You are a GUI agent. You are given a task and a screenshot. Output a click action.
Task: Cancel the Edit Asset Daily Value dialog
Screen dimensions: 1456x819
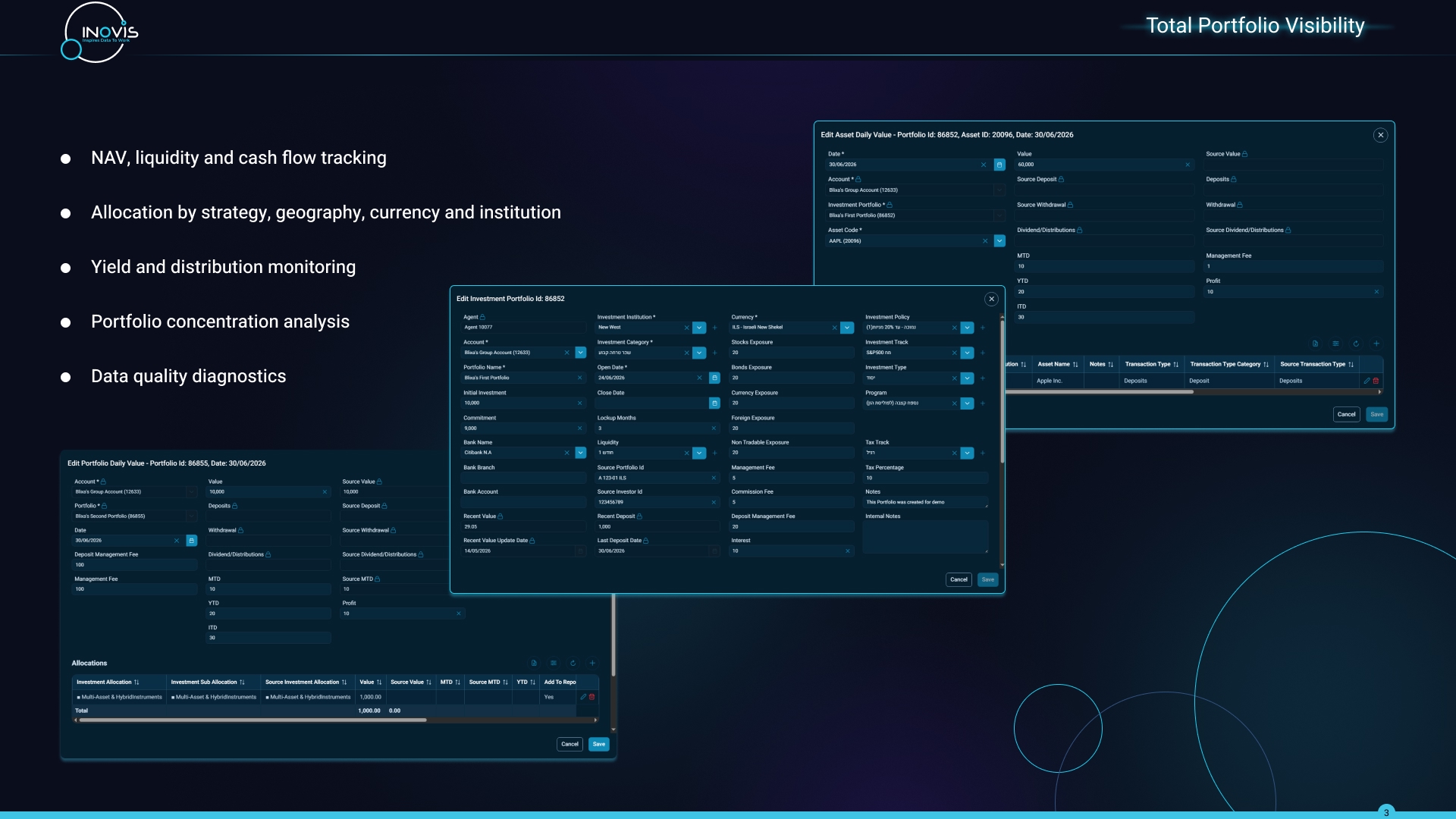click(x=1346, y=415)
